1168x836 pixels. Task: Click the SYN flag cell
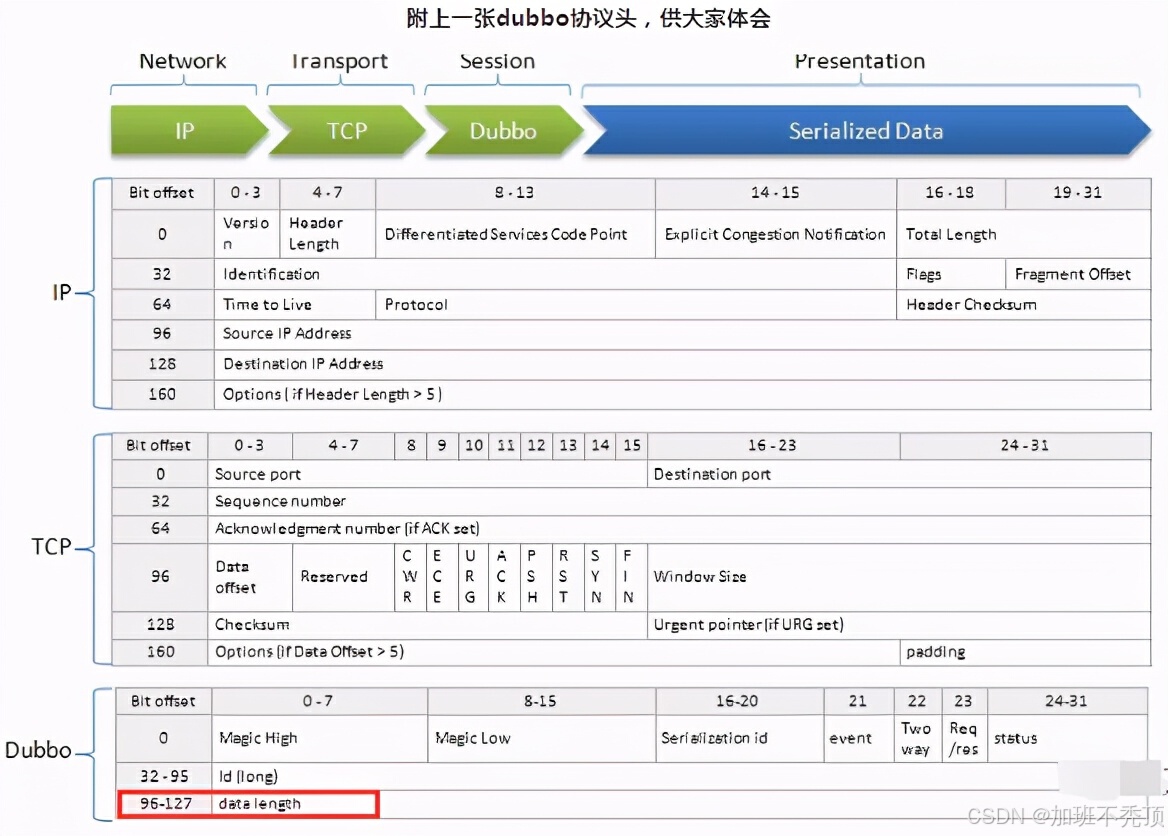click(x=599, y=577)
